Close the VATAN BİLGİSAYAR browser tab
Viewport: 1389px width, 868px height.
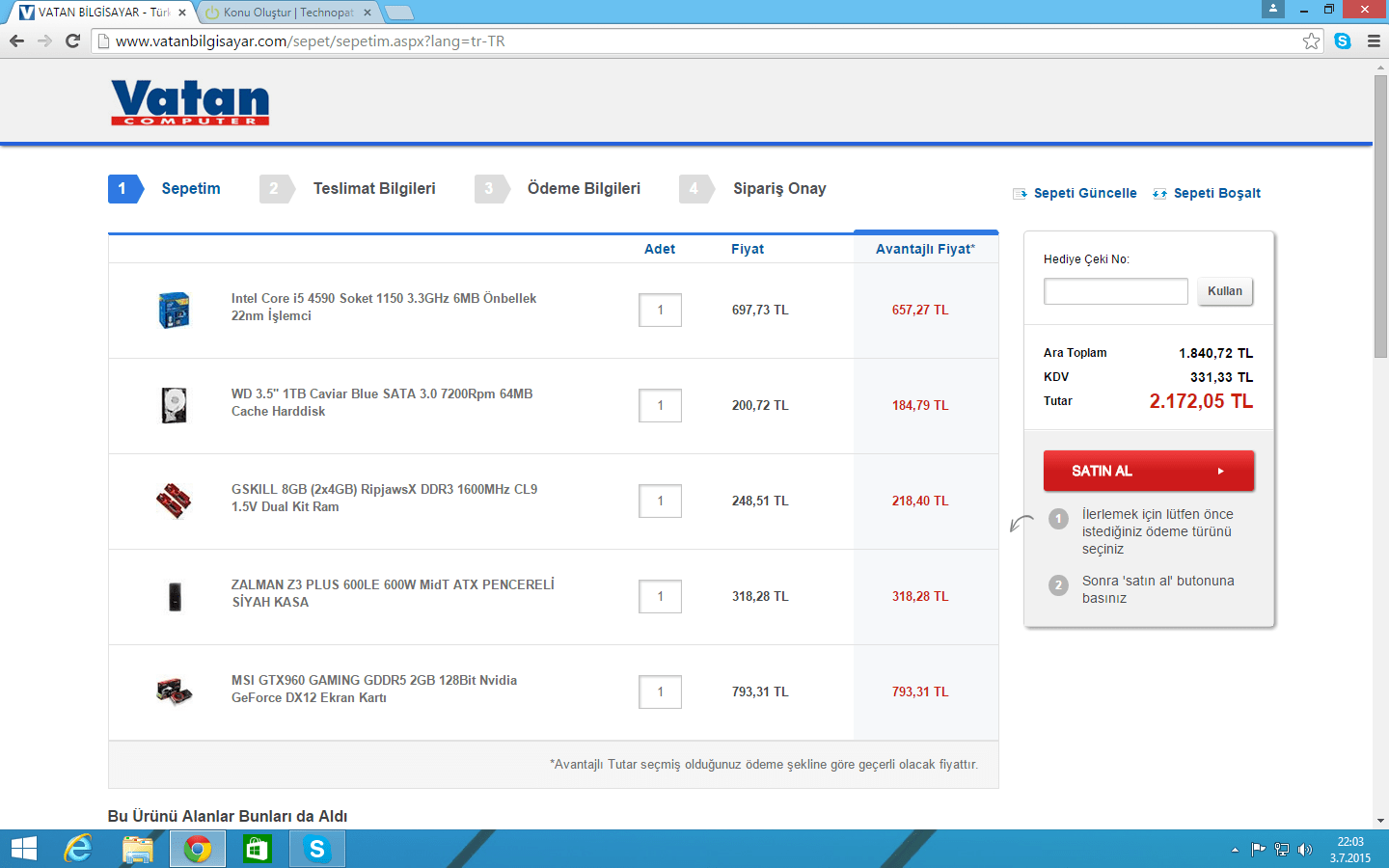coord(182,13)
